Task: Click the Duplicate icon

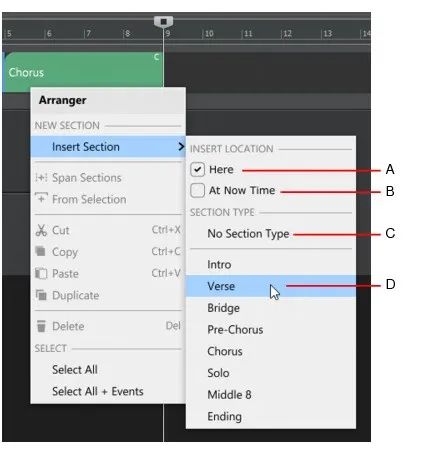Action: click(x=41, y=295)
